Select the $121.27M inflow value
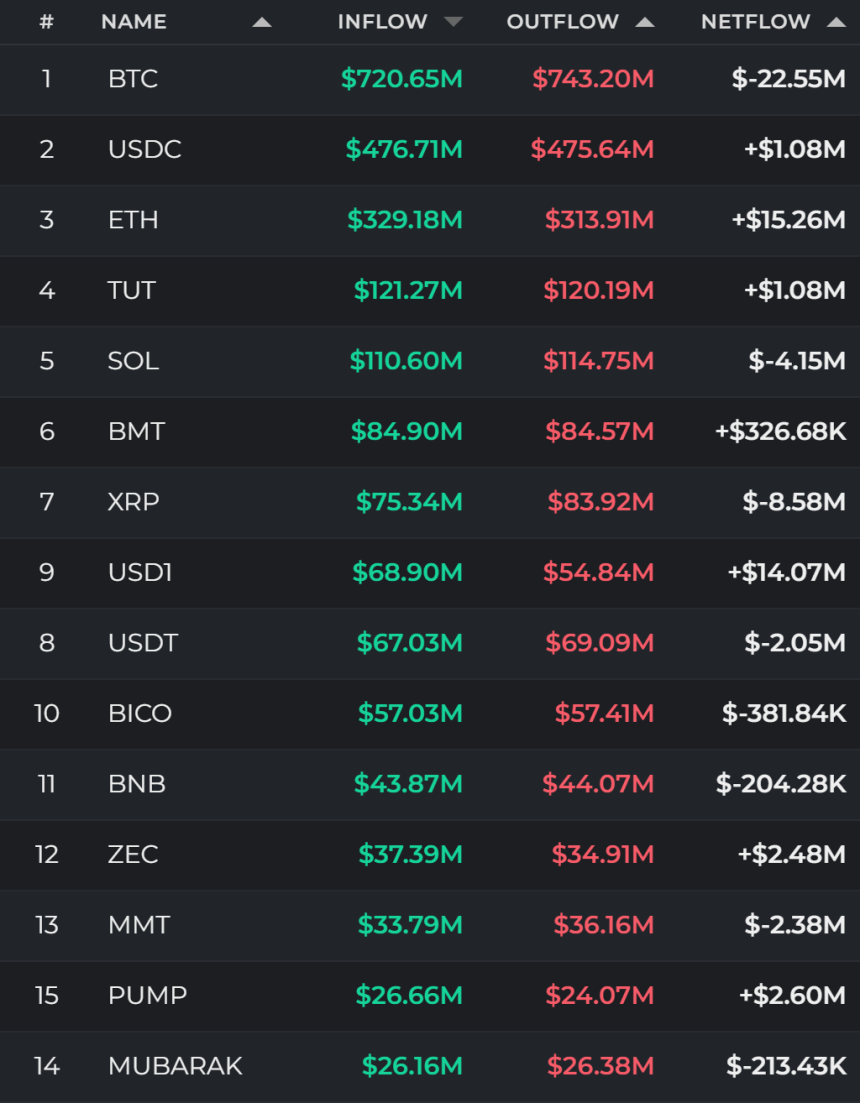This screenshot has height=1103, width=860. (x=408, y=290)
